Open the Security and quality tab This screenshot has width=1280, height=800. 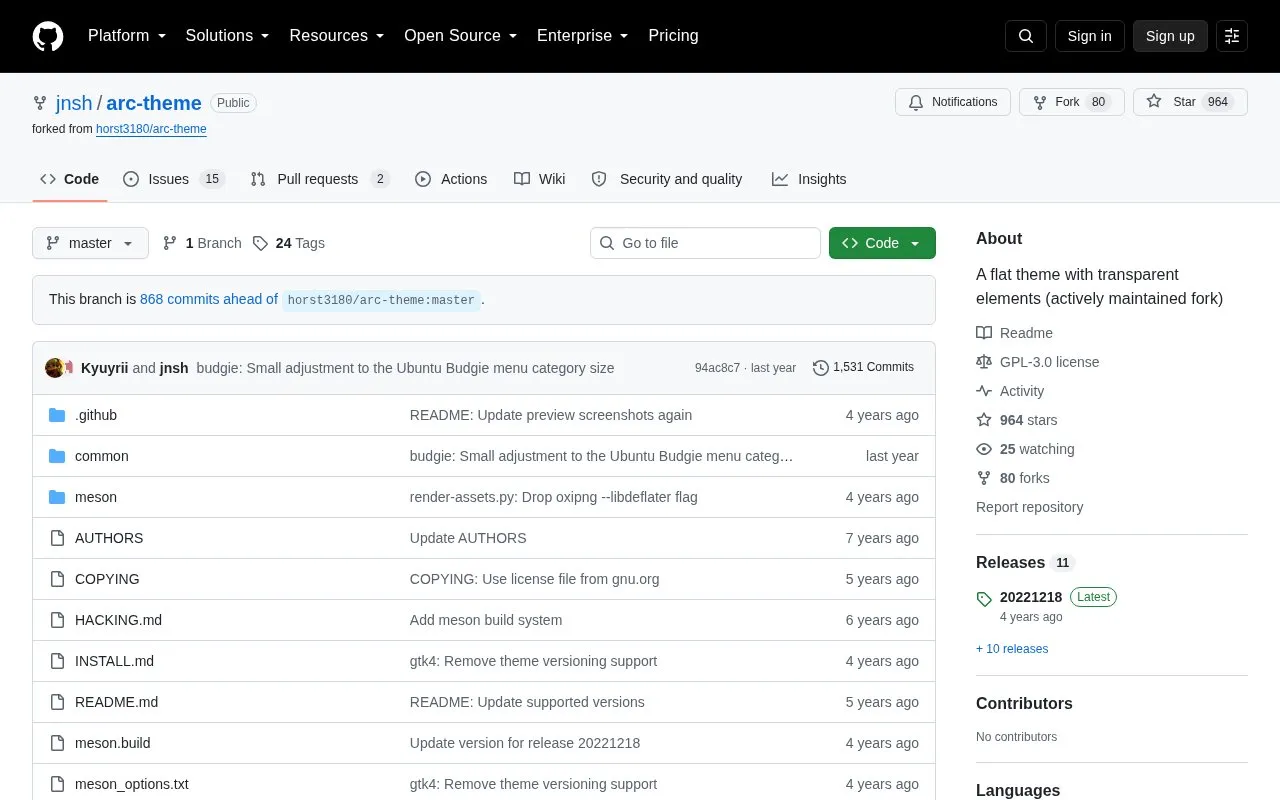tap(667, 179)
